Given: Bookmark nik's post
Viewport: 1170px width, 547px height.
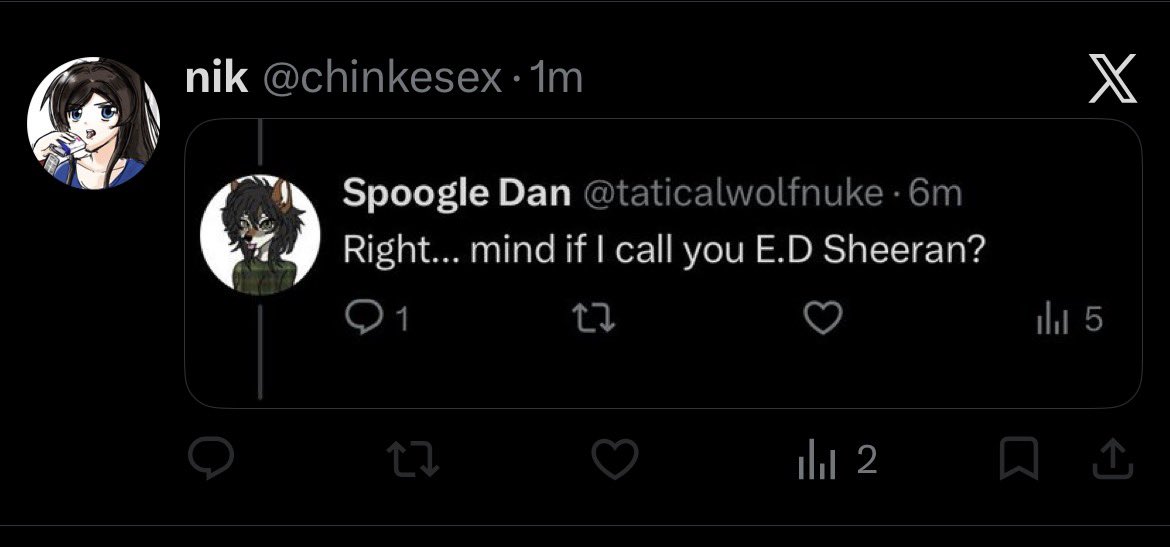Looking at the screenshot, I should [x=1019, y=458].
